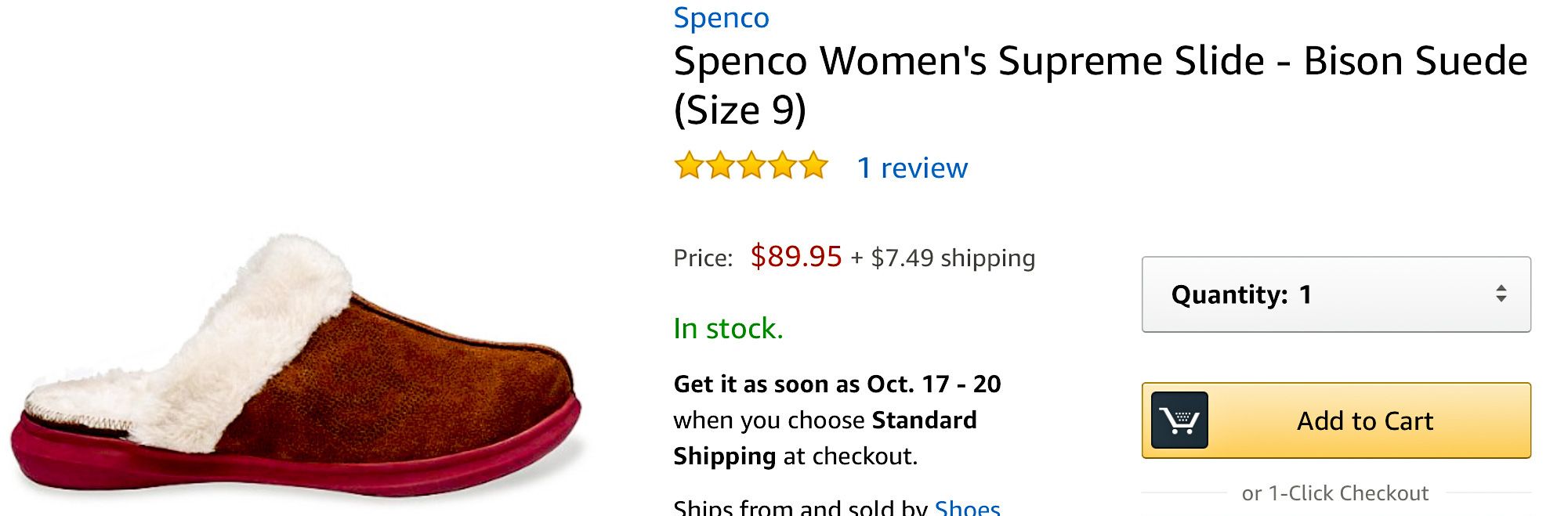Click the shopping cart icon on Add to Cart
The width and height of the screenshot is (1568, 516).
click(x=1179, y=420)
